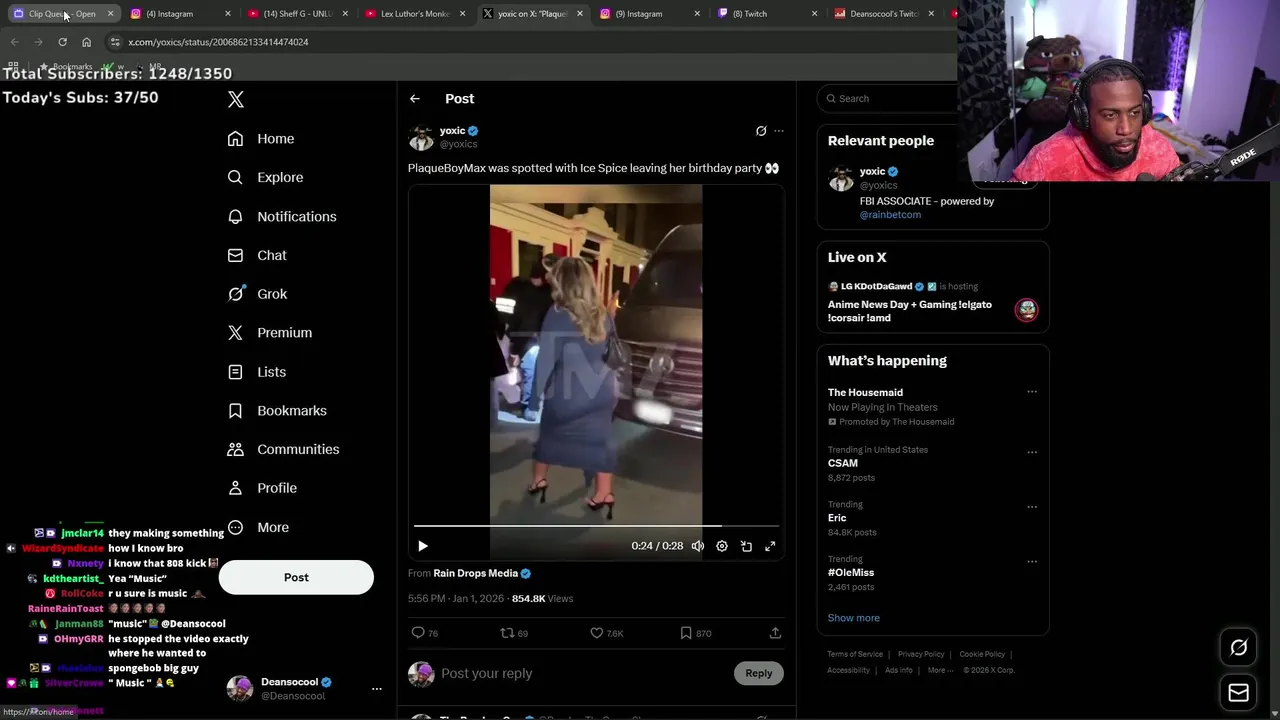Expand the More menu in sidebar
Viewport: 1280px width, 720px height.
[258, 527]
